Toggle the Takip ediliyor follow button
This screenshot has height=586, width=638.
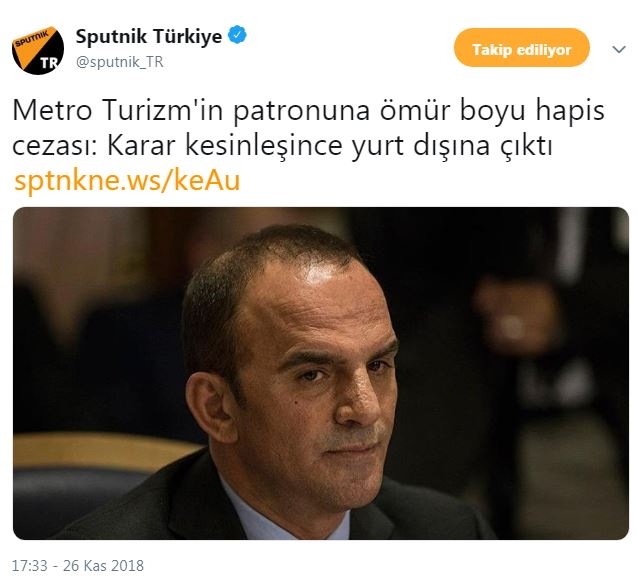click(x=522, y=48)
